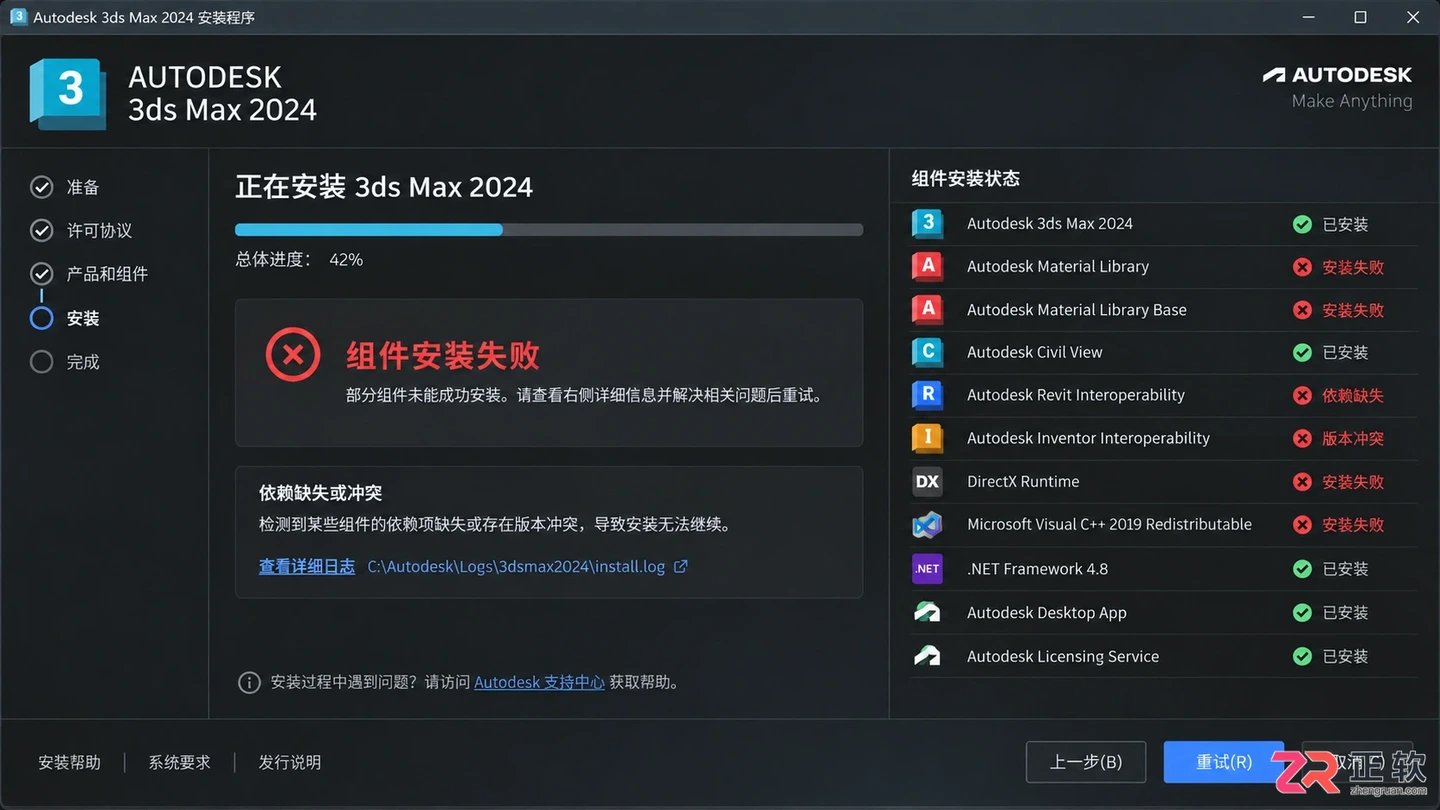Click the Autodesk logo at top right
The height and width of the screenshot is (810, 1440).
1337,75
